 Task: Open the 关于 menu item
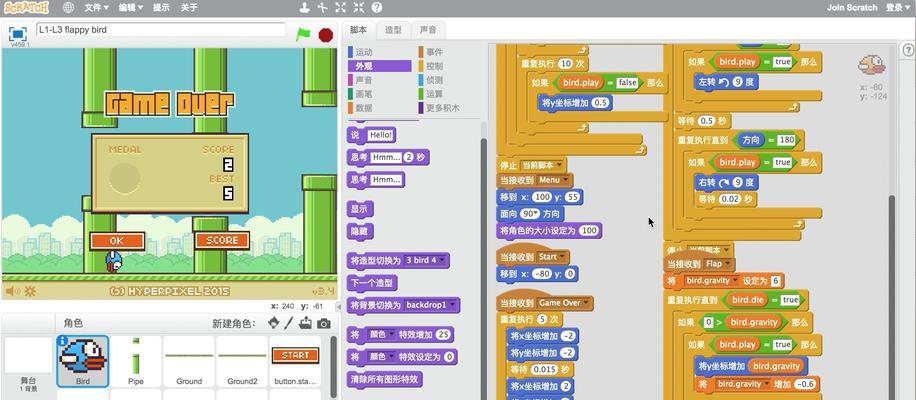[189, 8]
